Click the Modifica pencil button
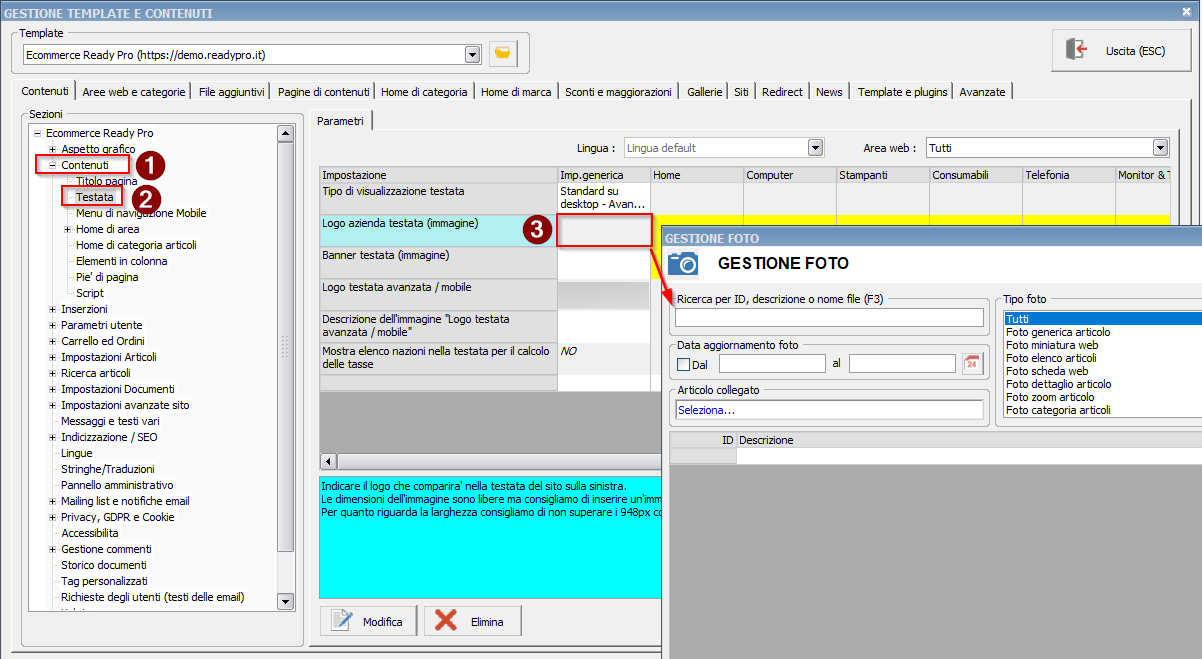 [x=369, y=621]
